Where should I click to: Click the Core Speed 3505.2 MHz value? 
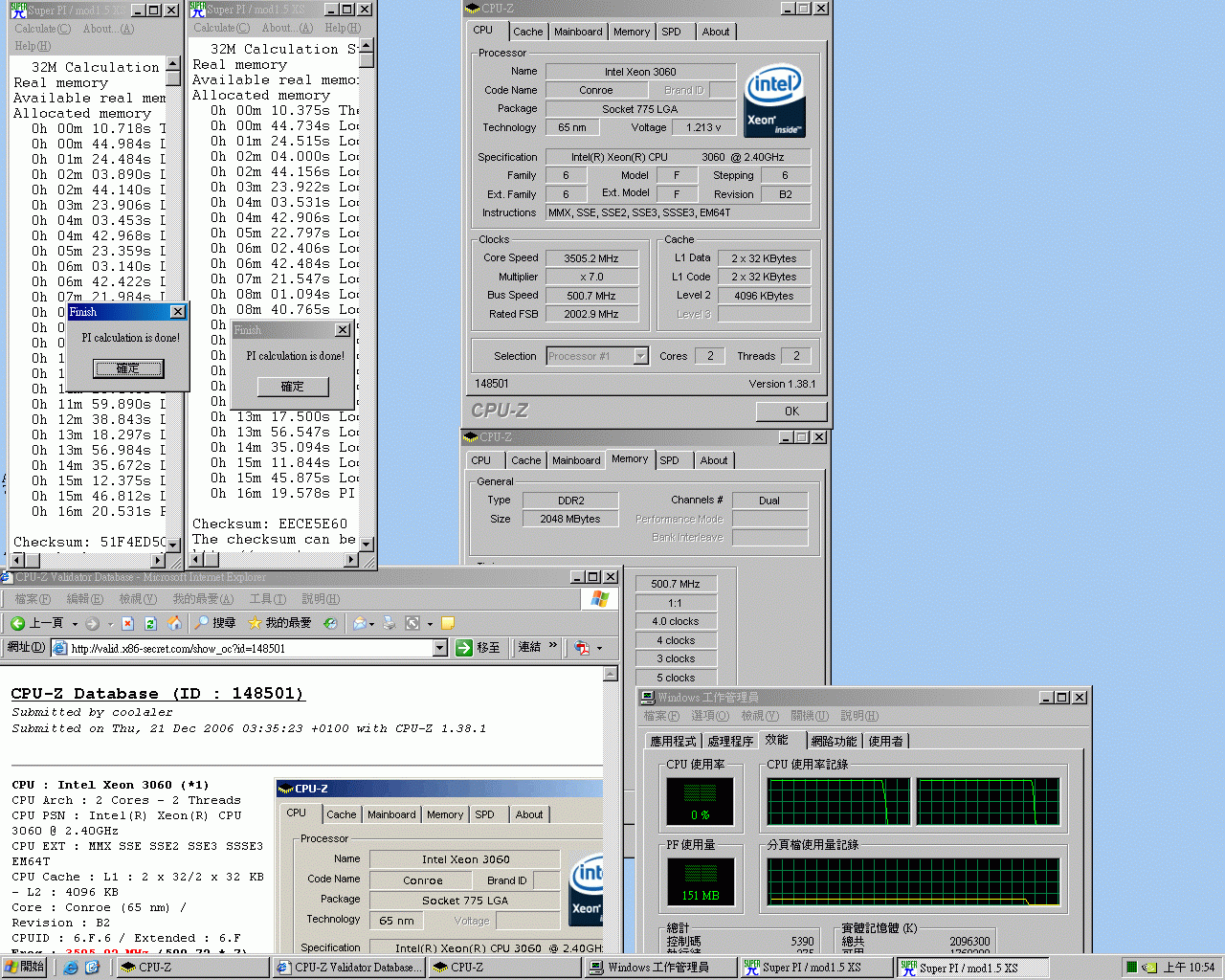[x=591, y=258]
